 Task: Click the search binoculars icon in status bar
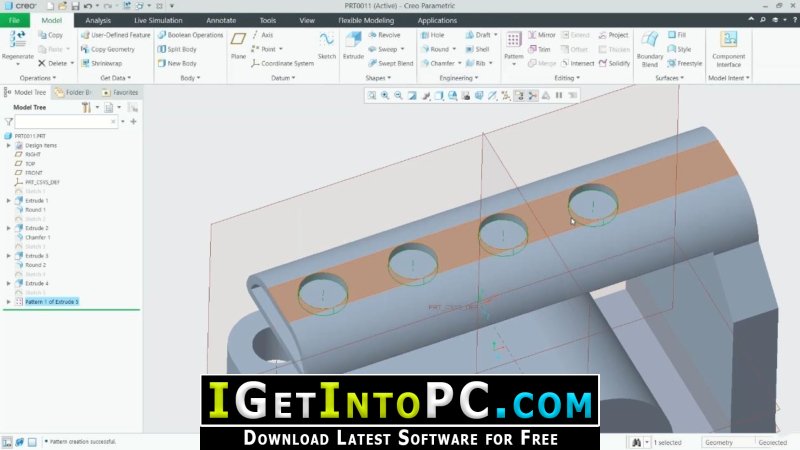(636, 442)
